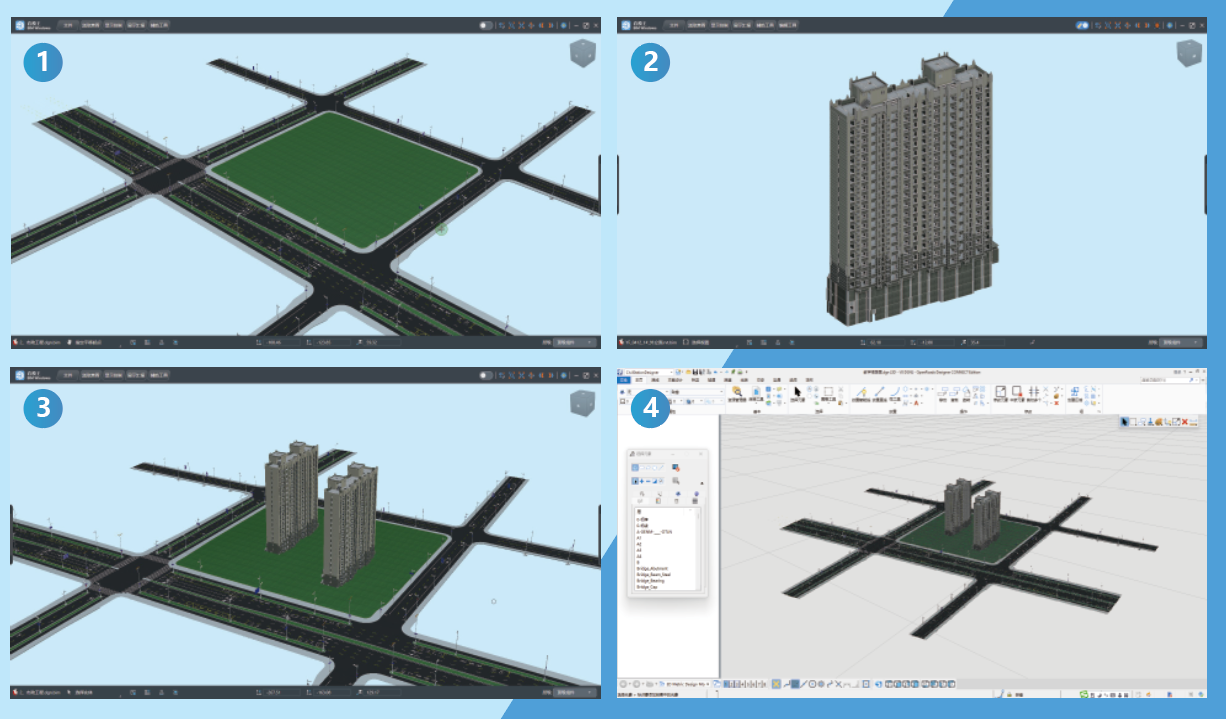Toggle the title bar switch in panel 1
The image size is (1226, 719).
[x=486, y=25]
